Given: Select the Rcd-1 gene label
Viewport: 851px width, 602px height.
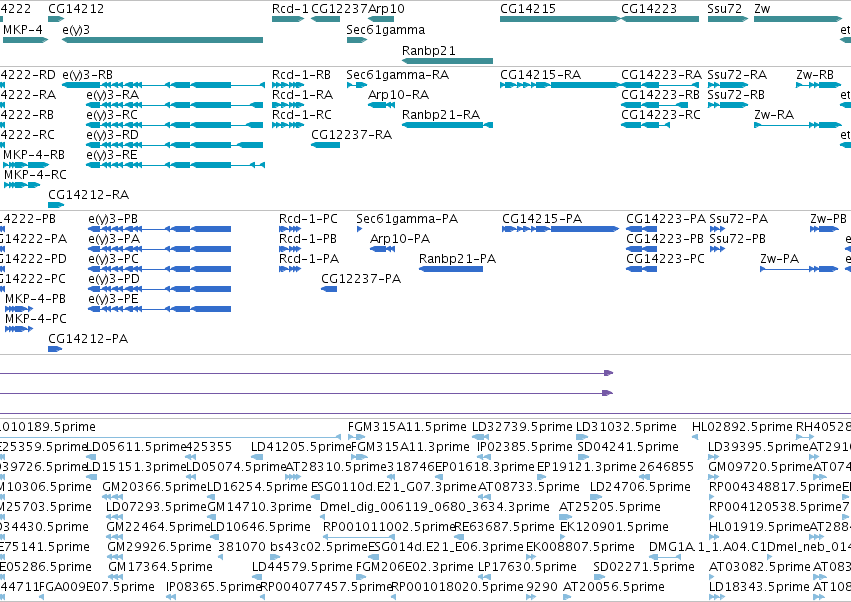Looking at the screenshot, I should 290,9.
